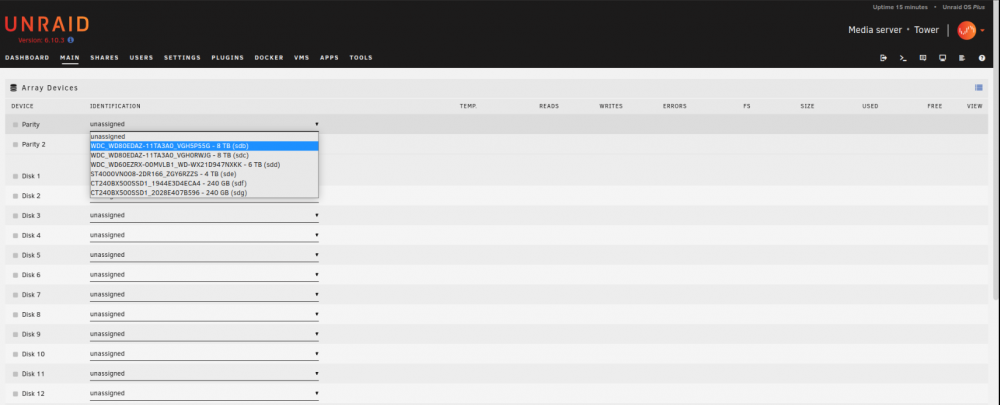Image resolution: width=1000 pixels, height=405 pixels.
Task: Open the Disk 4 identification dropdown
Action: click(x=204, y=235)
